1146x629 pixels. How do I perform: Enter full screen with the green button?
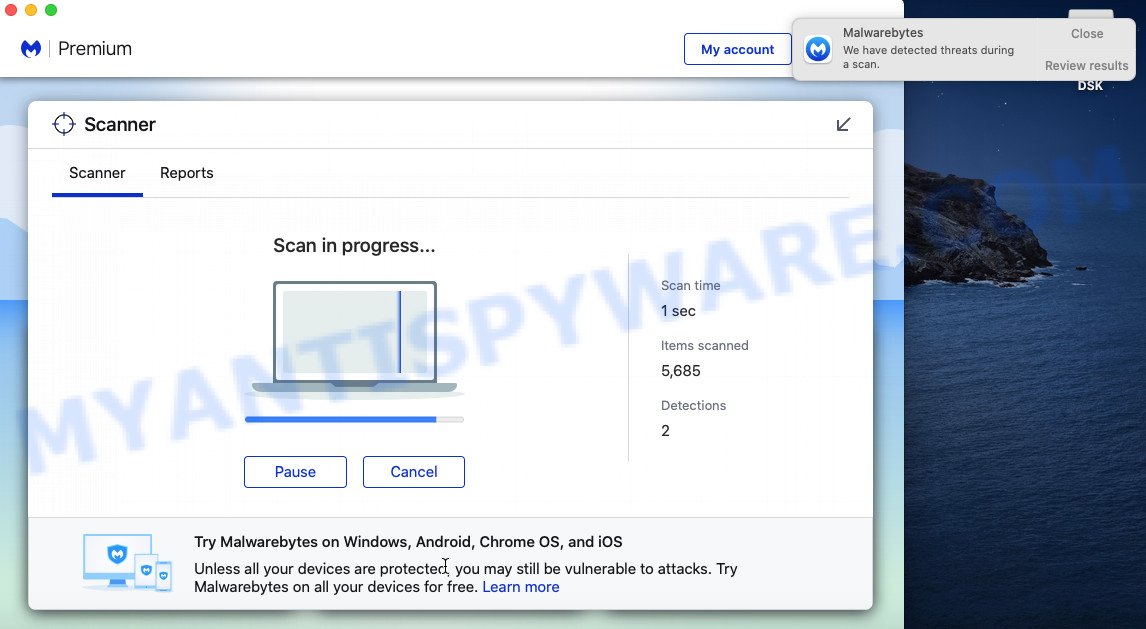click(51, 10)
